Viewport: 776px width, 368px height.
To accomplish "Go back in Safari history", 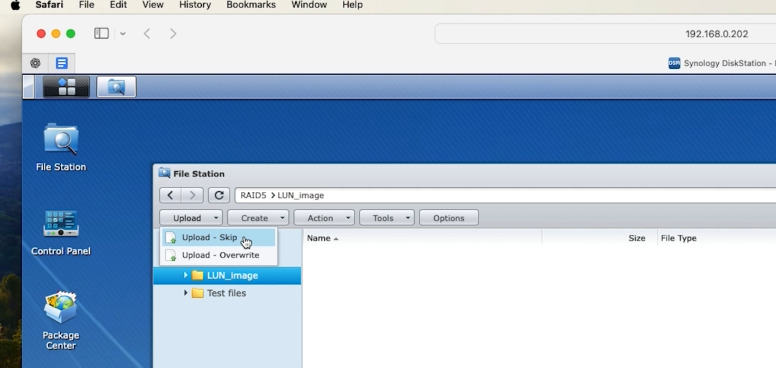I will tap(147, 34).
